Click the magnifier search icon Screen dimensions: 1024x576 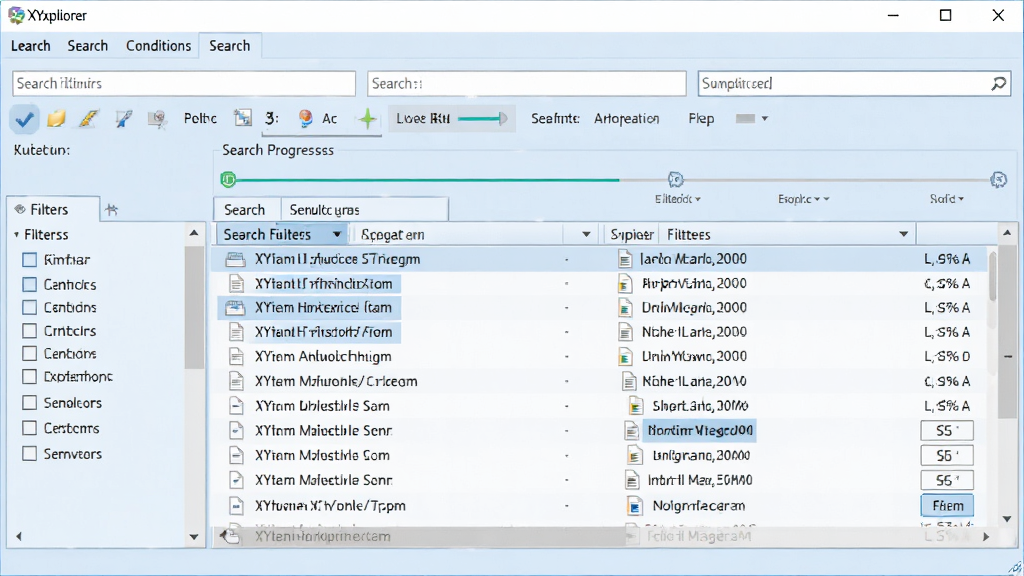click(x=999, y=84)
